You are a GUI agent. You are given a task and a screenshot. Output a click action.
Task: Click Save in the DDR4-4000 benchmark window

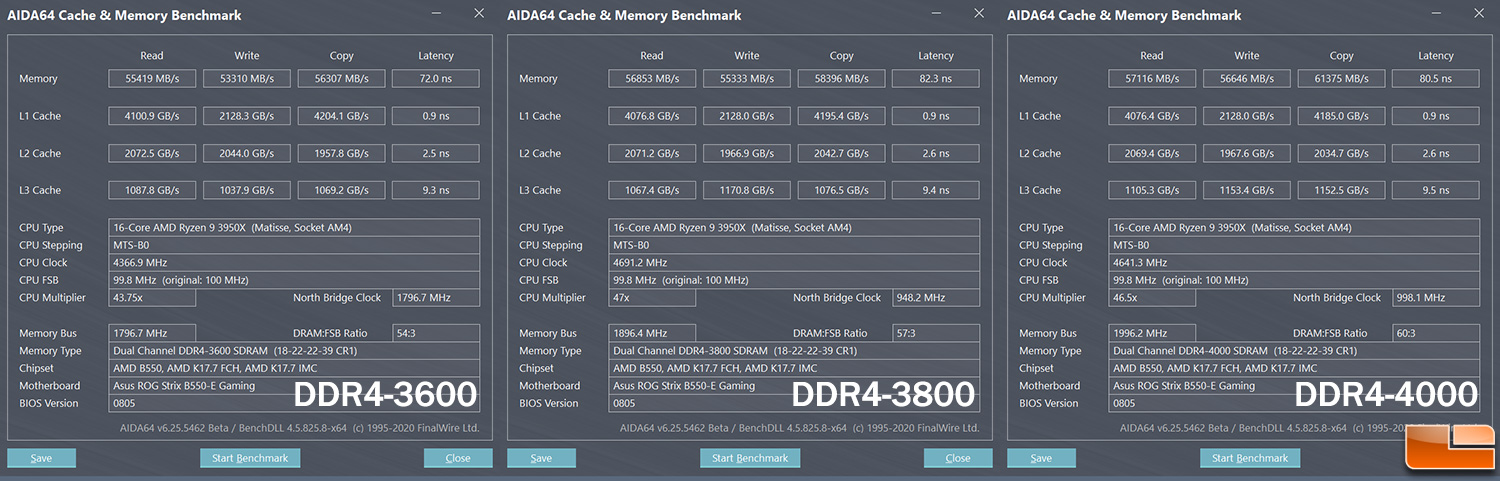pyautogui.click(x=1041, y=458)
